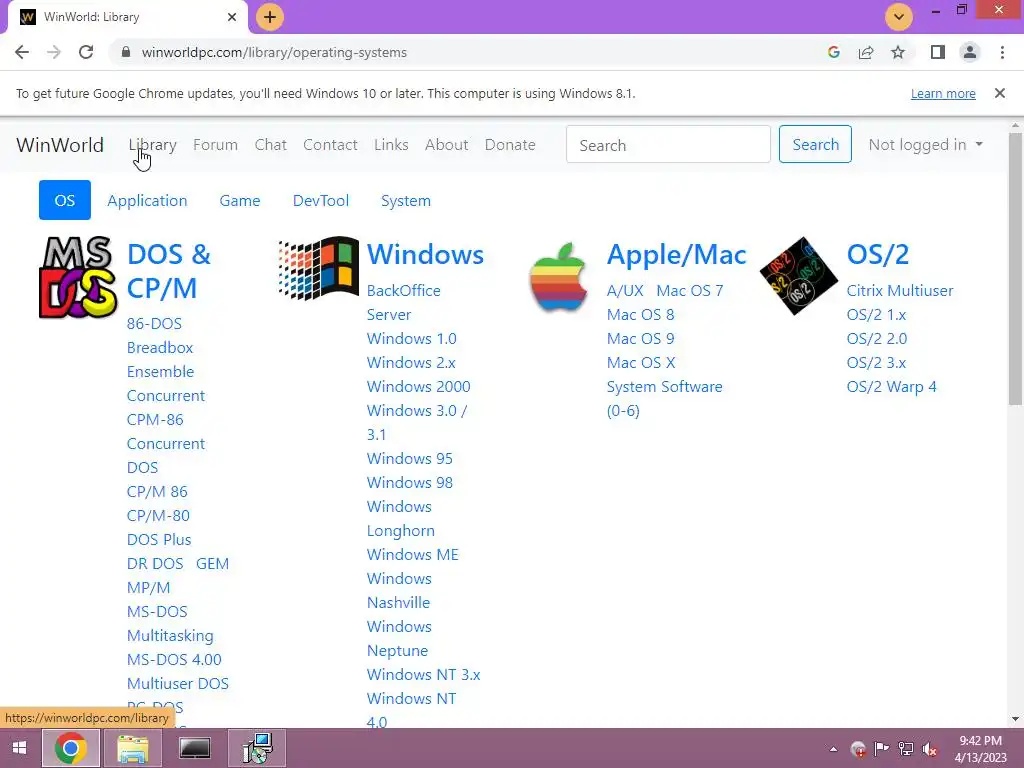Expand the Not logged in dropdown
Image resolution: width=1024 pixels, height=768 pixels.
pos(925,144)
